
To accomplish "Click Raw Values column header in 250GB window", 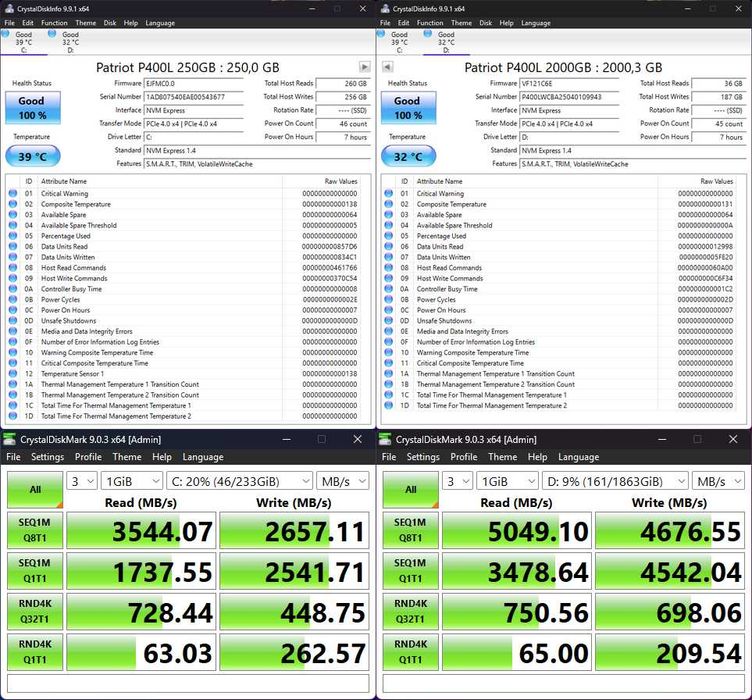I will 341,181.
